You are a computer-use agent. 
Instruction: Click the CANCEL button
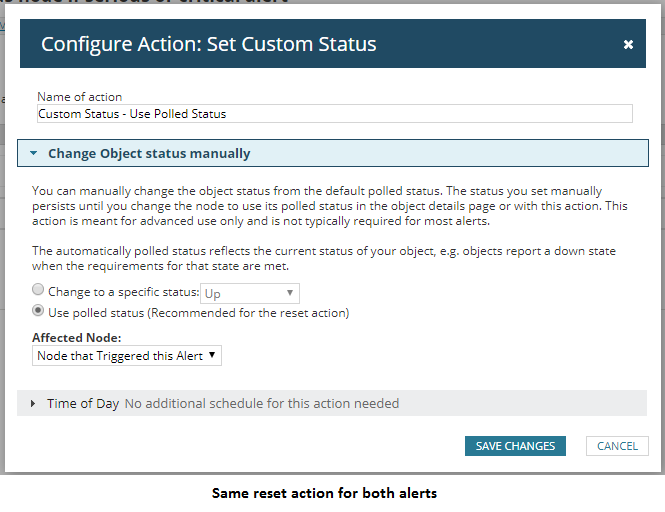click(x=617, y=446)
